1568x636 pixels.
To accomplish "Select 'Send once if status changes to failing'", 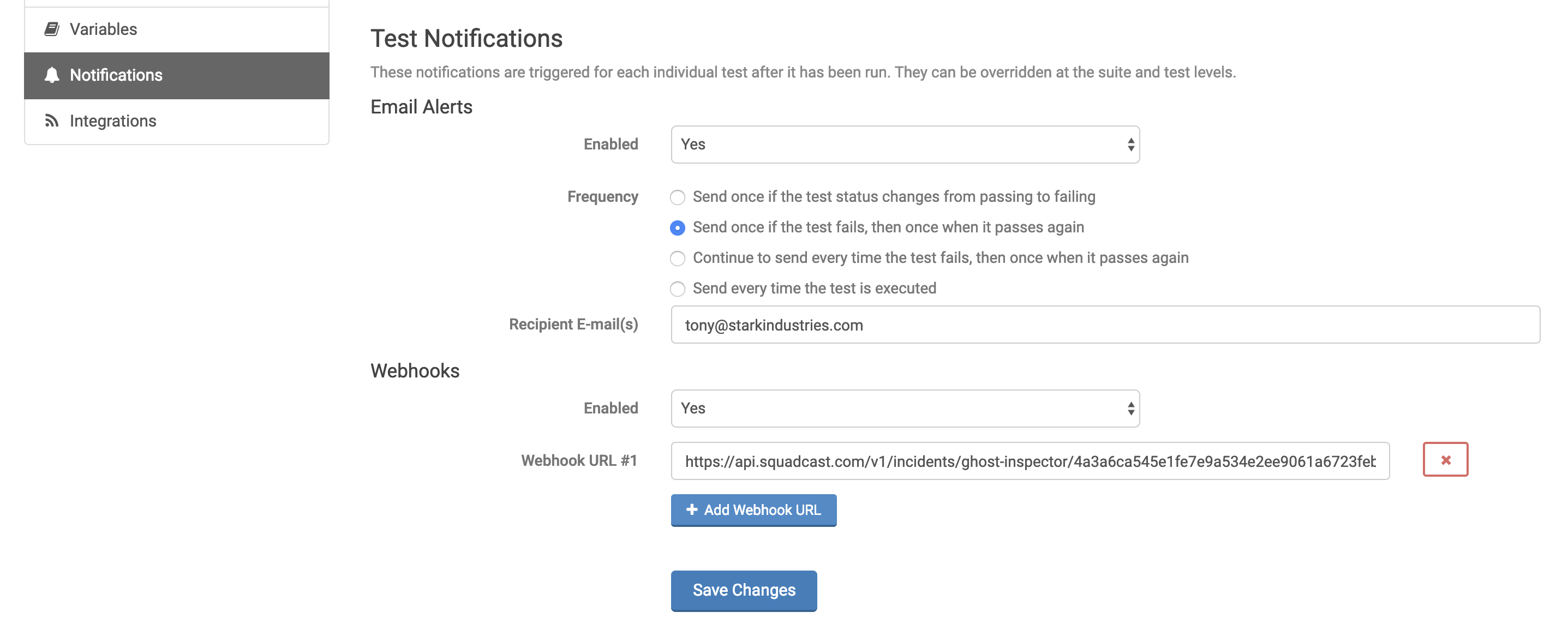I will [x=678, y=197].
